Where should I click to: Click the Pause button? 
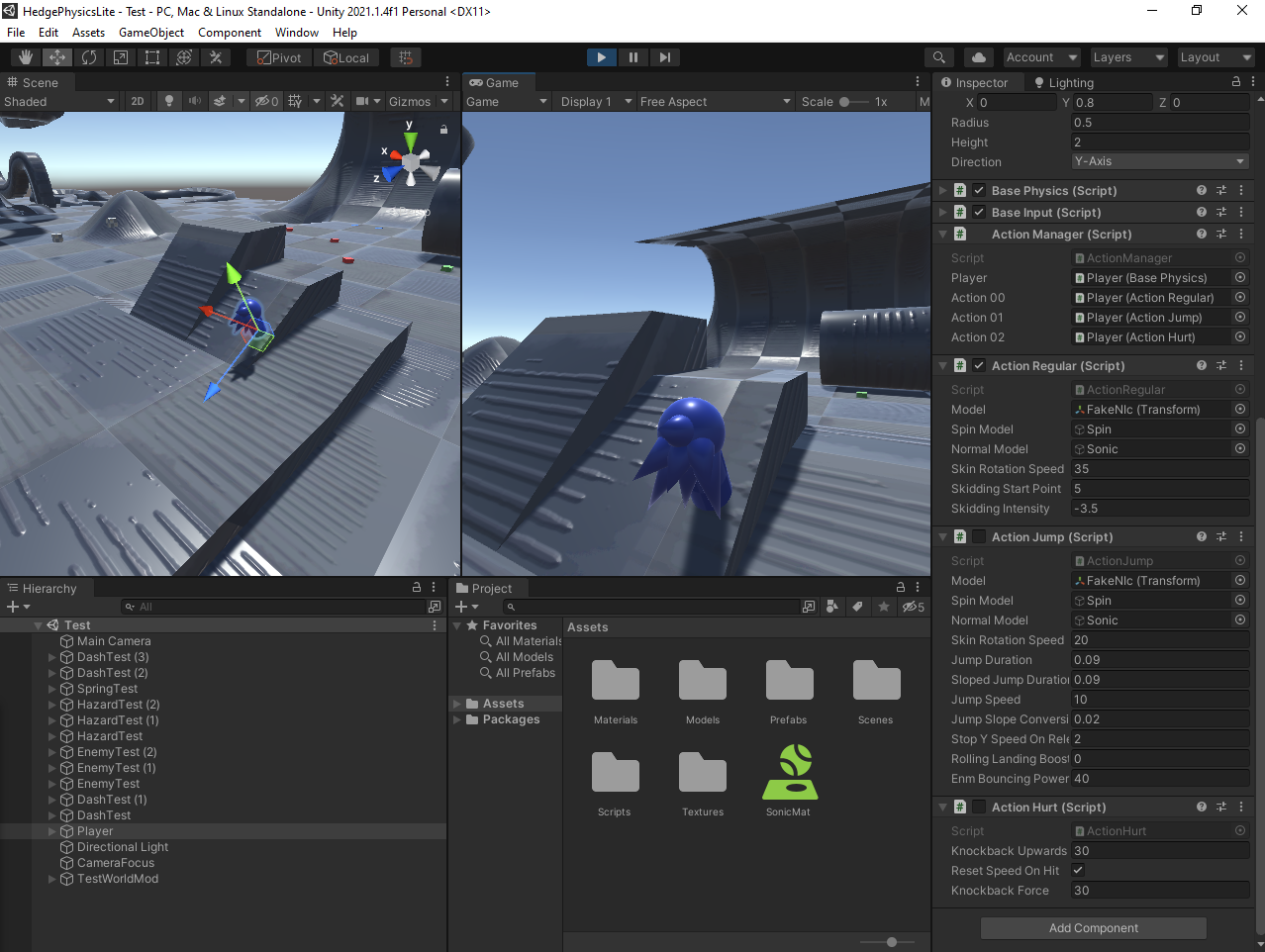click(633, 57)
